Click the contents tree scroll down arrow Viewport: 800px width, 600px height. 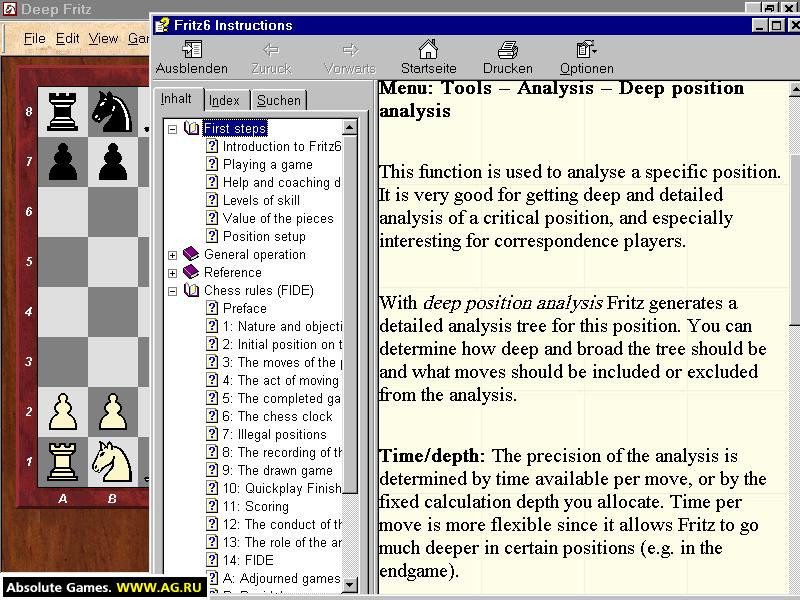tap(349, 585)
